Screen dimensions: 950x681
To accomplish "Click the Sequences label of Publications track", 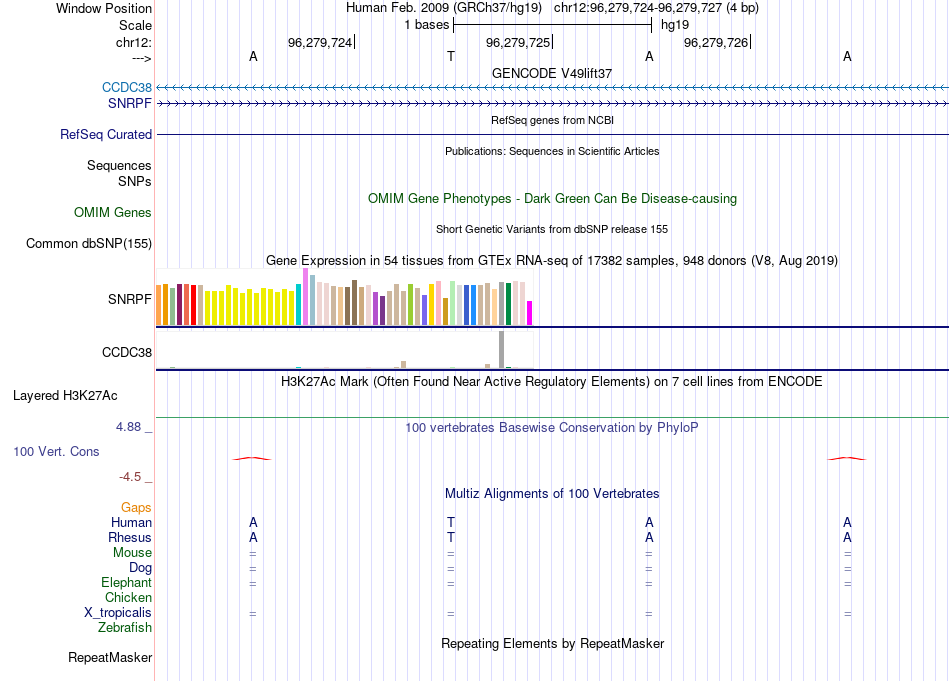I will click(119, 165).
